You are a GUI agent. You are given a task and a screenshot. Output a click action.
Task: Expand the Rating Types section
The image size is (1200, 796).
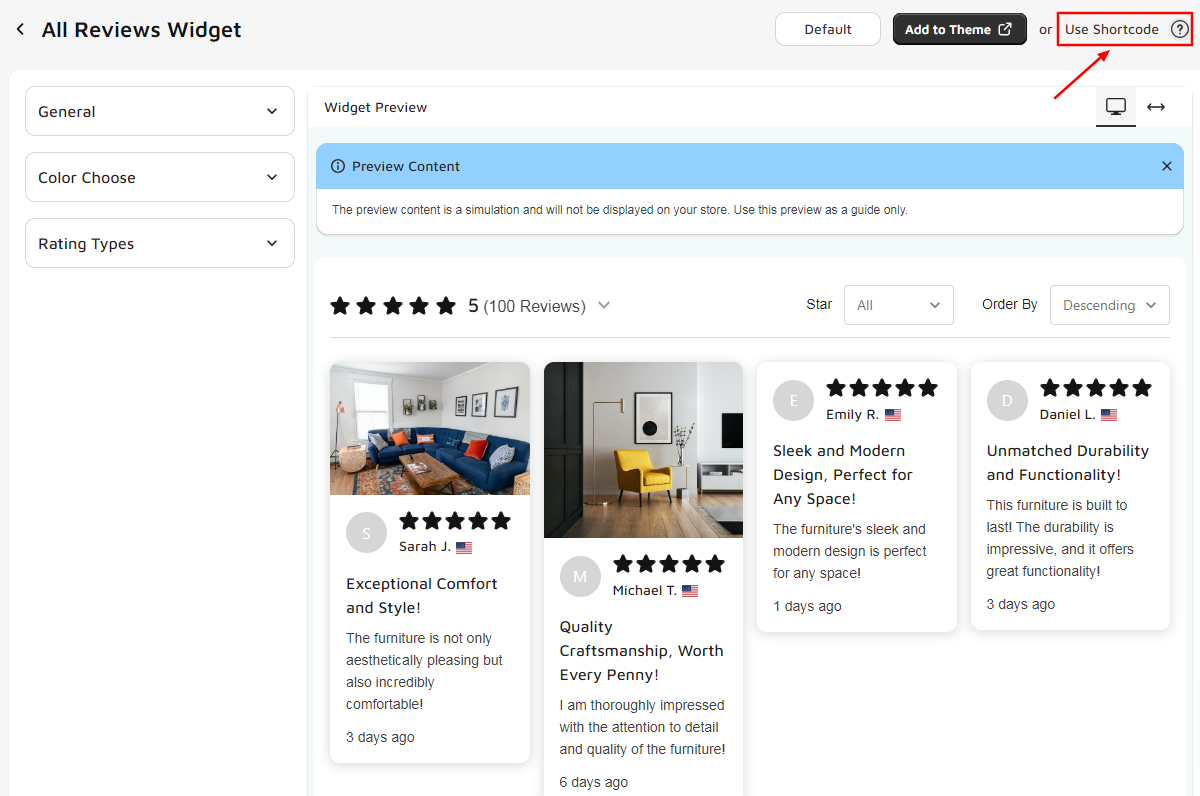[x=160, y=243]
